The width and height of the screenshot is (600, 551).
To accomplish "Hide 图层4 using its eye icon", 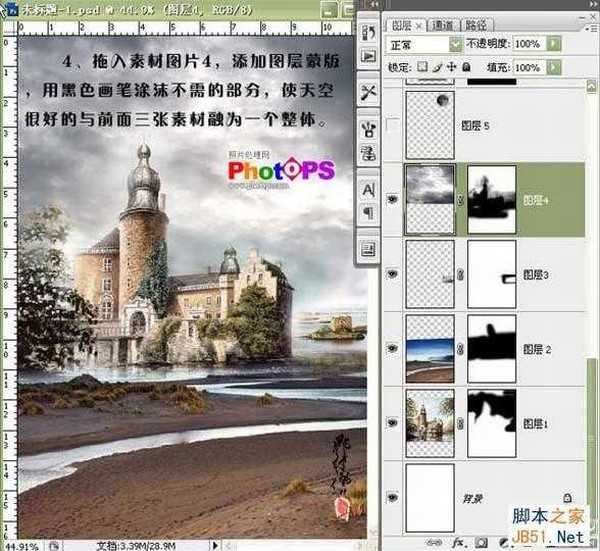I will point(391,200).
